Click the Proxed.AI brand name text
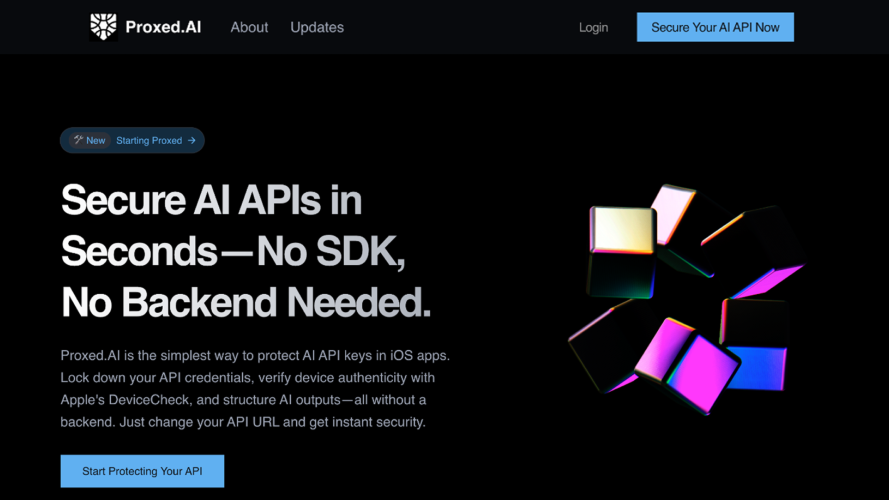 (x=163, y=27)
